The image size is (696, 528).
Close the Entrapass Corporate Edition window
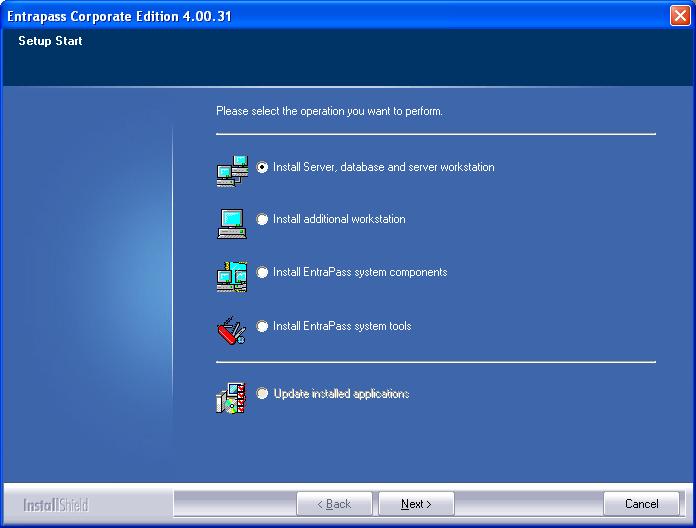tap(680, 16)
